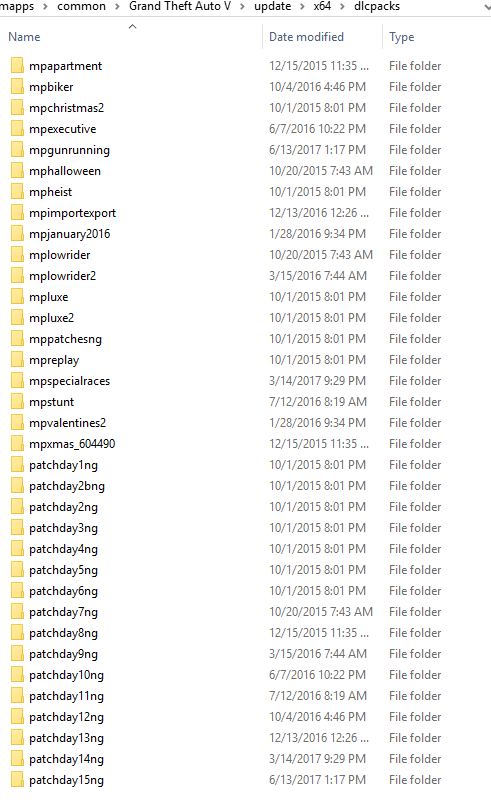
Task: Click the mpheist folder icon
Action: pyautogui.click(x=17, y=192)
